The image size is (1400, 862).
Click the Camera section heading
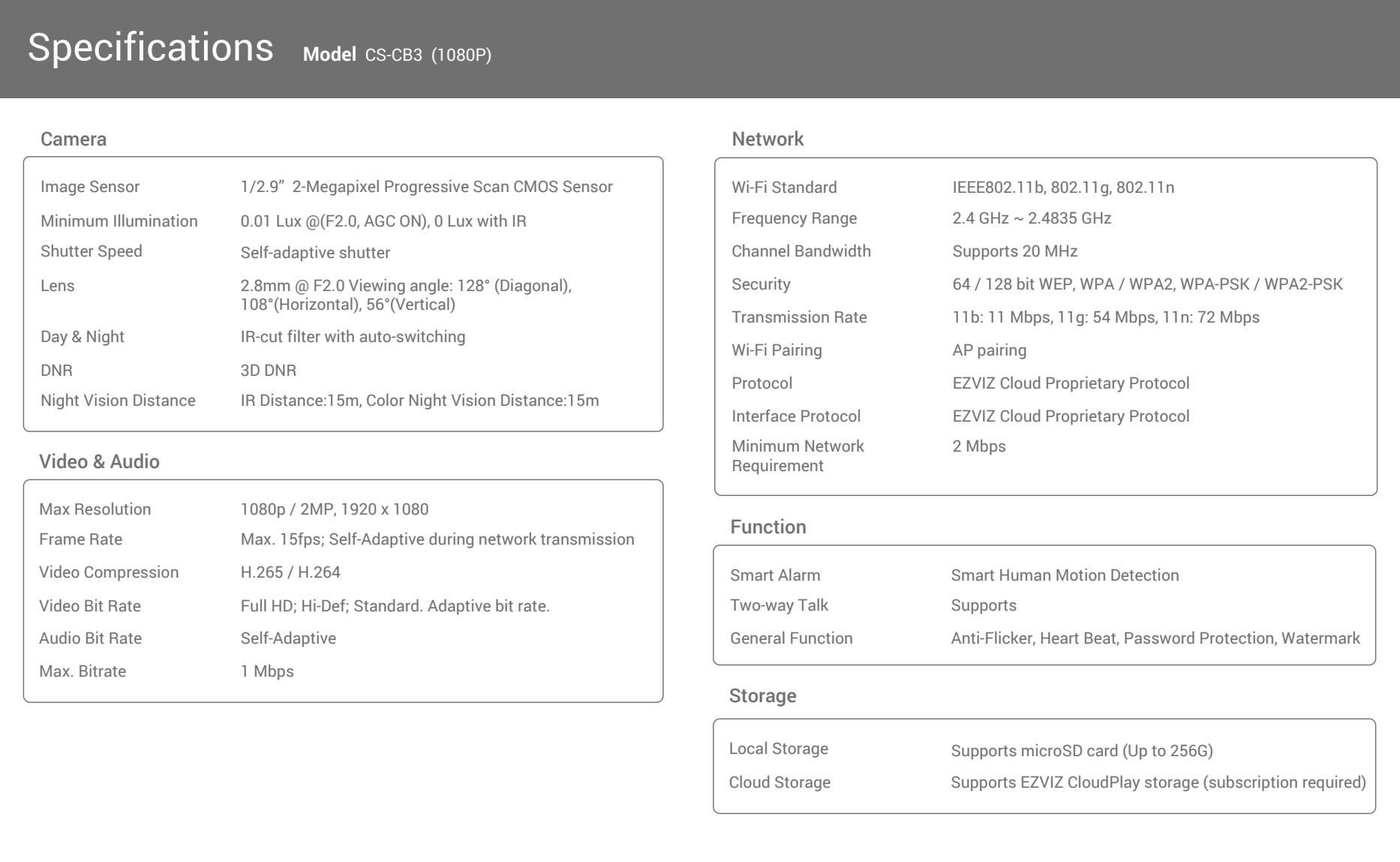tap(74, 139)
